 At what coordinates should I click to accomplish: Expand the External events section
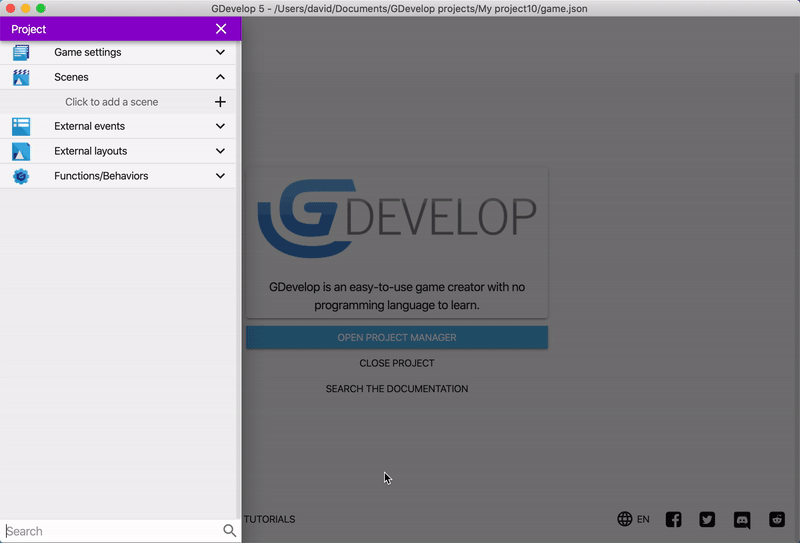coord(220,126)
